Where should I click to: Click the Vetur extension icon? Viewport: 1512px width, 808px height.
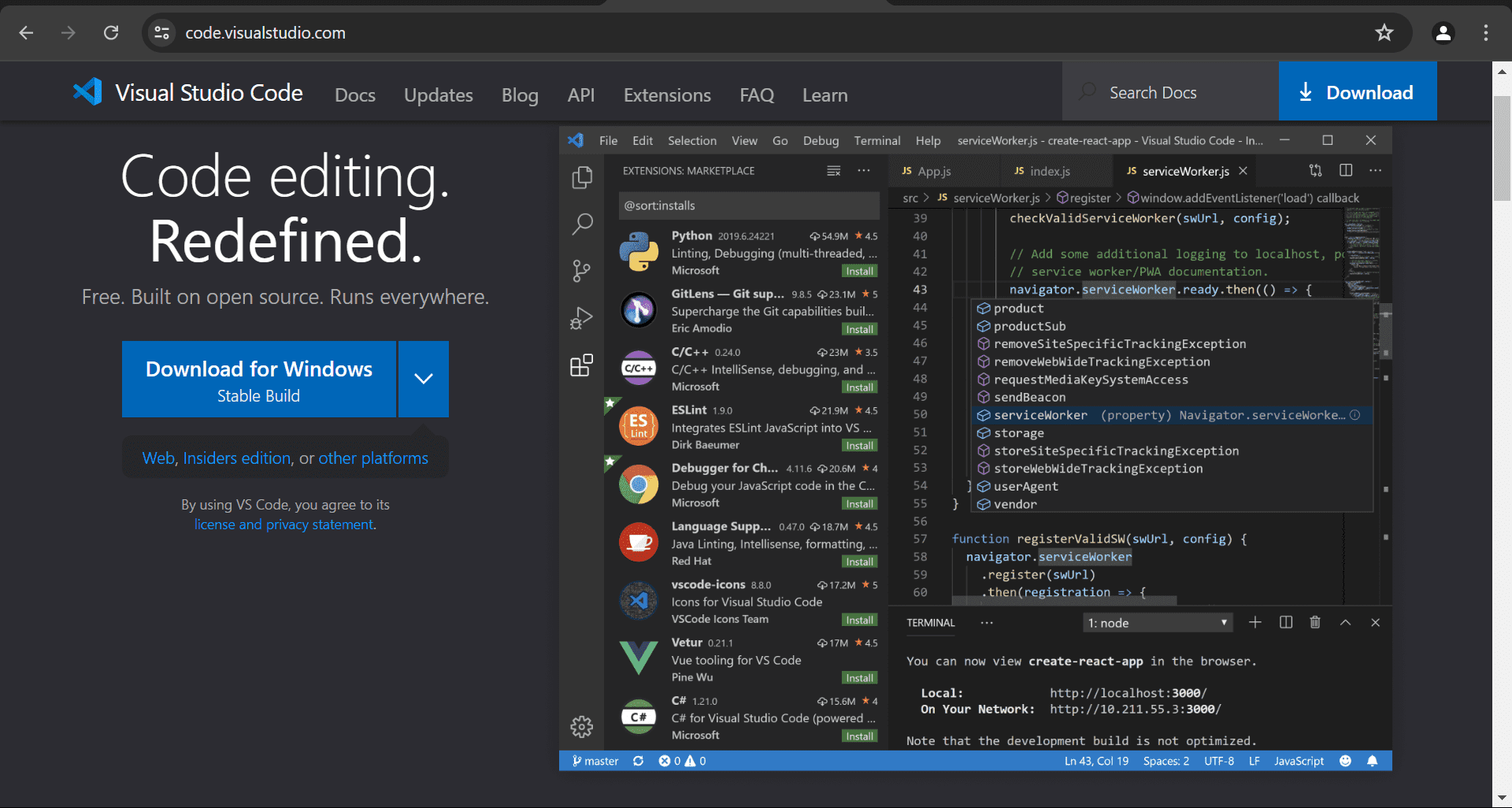pyautogui.click(x=639, y=658)
